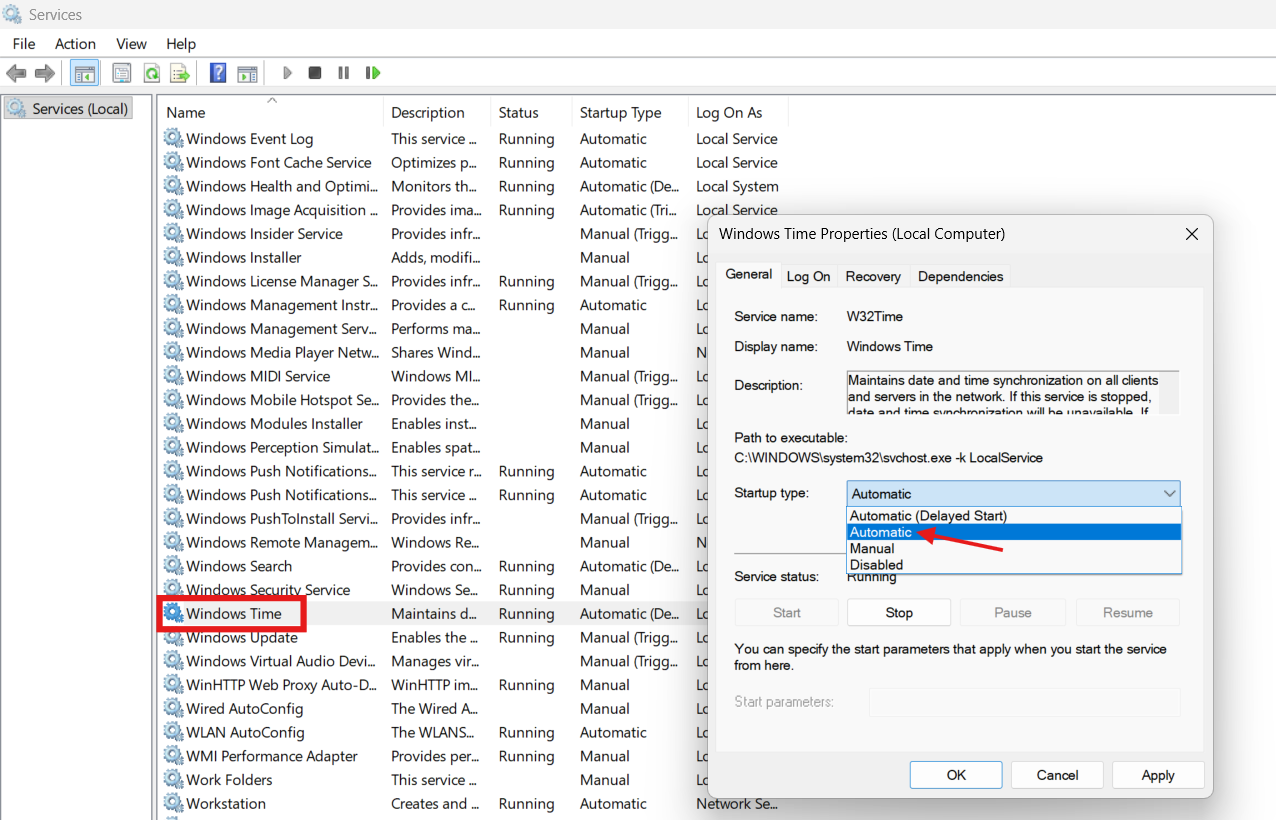This screenshot has height=820, width=1276.
Task: Click the Back arrow in the toolbar
Action: pos(16,73)
